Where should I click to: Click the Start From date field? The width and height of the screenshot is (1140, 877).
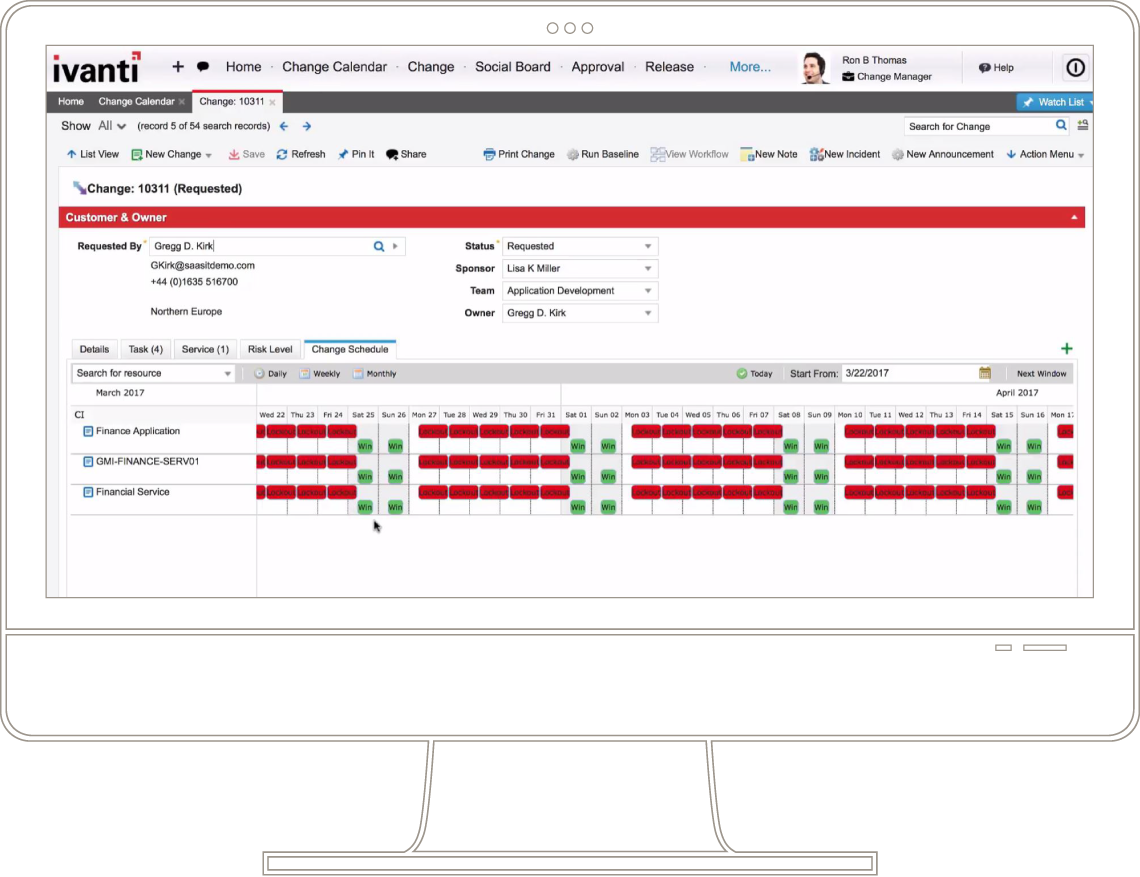(x=910, y=373)
